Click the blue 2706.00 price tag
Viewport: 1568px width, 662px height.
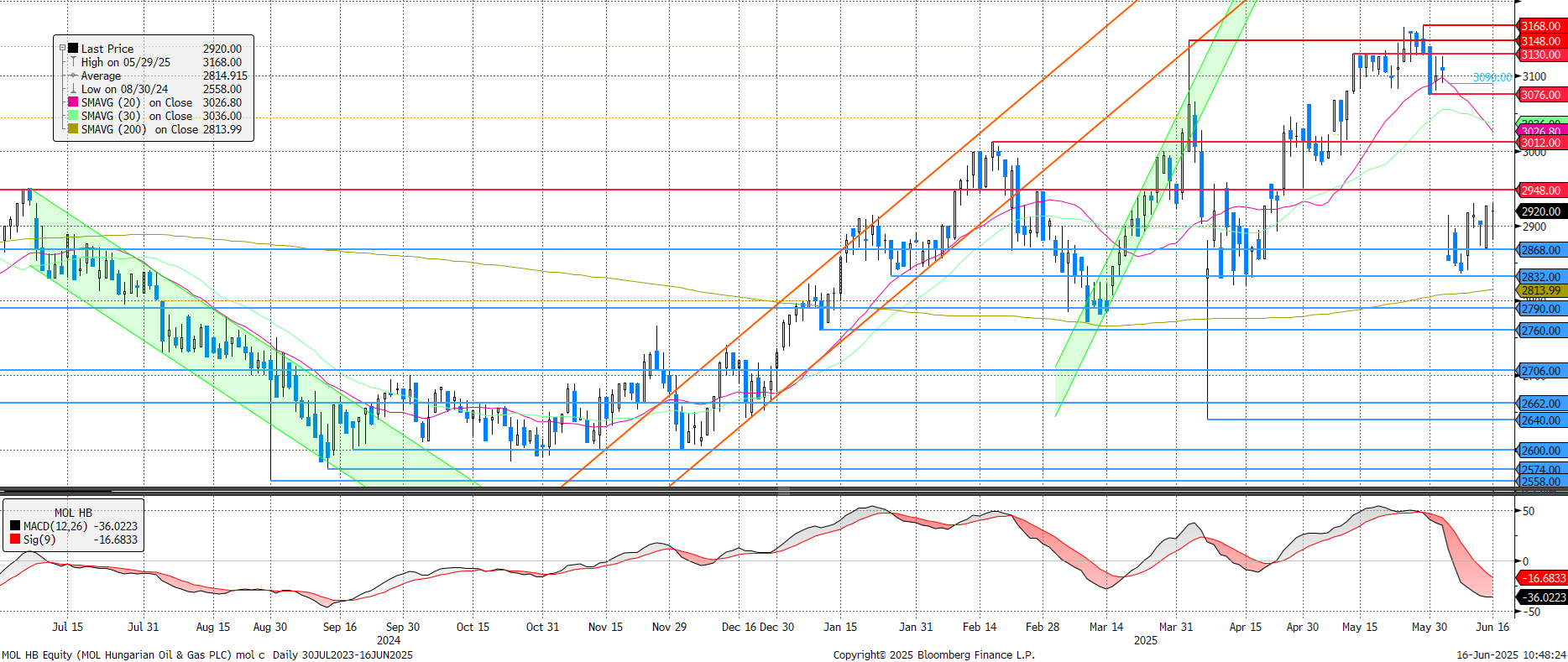click(x=1542, y=371)
